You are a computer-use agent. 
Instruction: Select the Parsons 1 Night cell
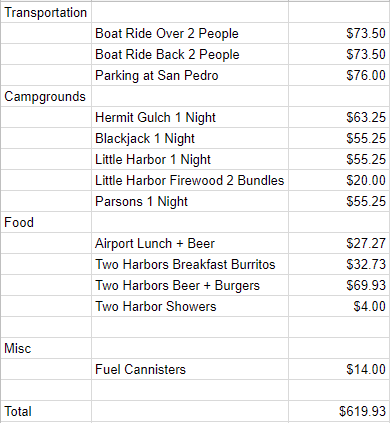click(x=190, y=201)
